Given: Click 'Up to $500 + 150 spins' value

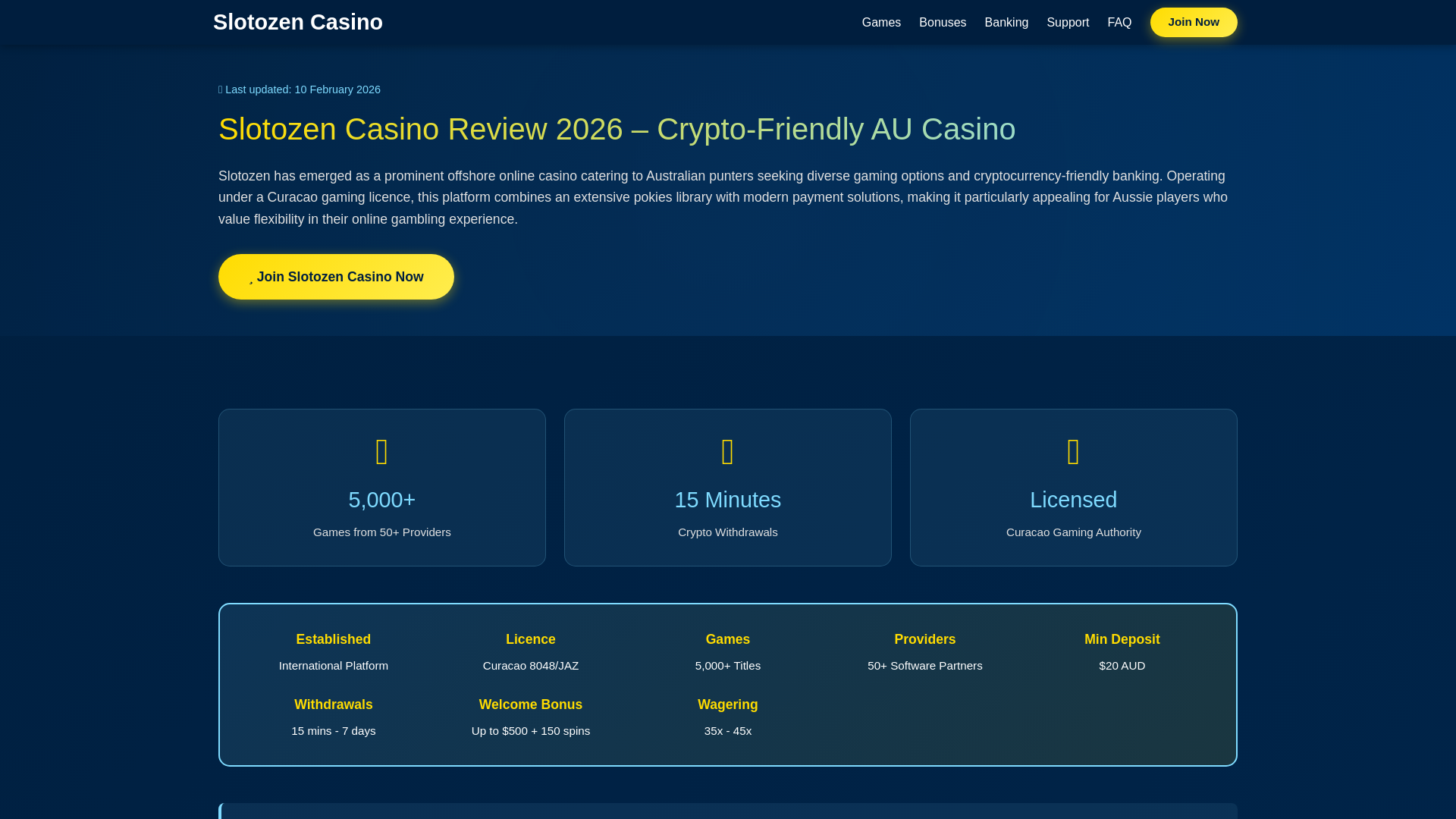Looking at the screenshot, I should coord(531,731).
